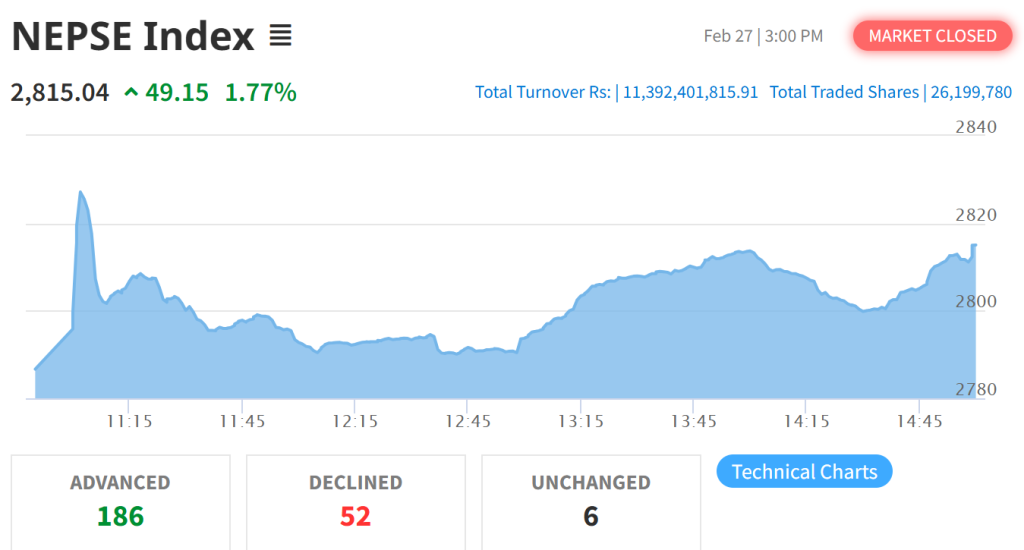The image size is (1024, 550).
Task: Select the Total Traded Shares figure
Action: coord(971,92)
